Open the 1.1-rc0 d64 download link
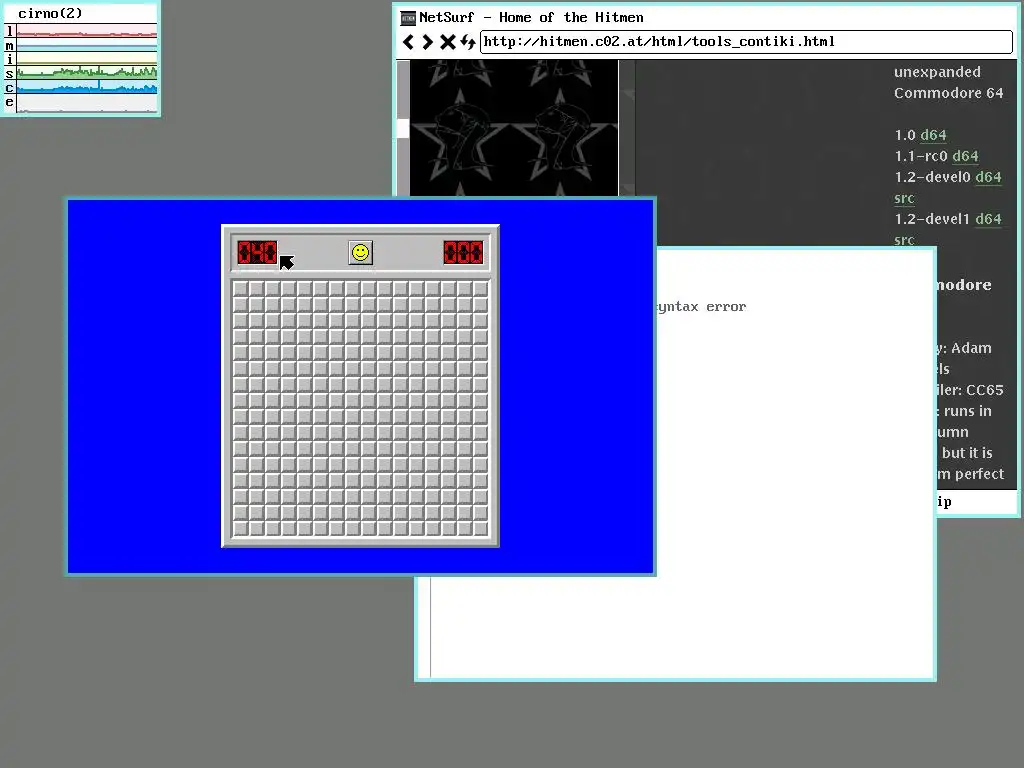 point(965,156)
